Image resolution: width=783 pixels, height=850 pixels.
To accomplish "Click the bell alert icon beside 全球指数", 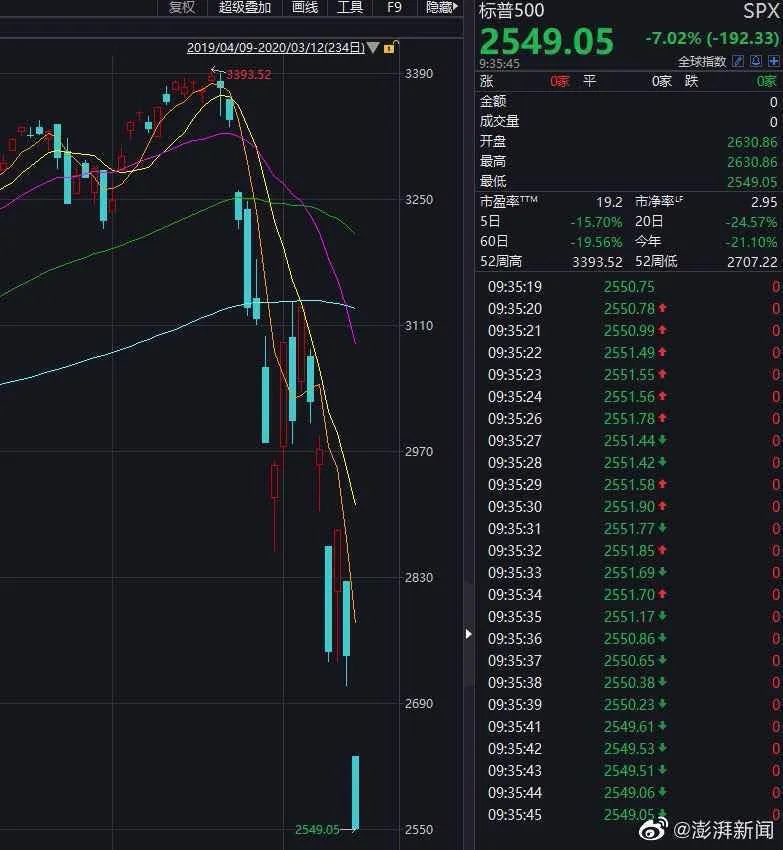I will 756,61.
